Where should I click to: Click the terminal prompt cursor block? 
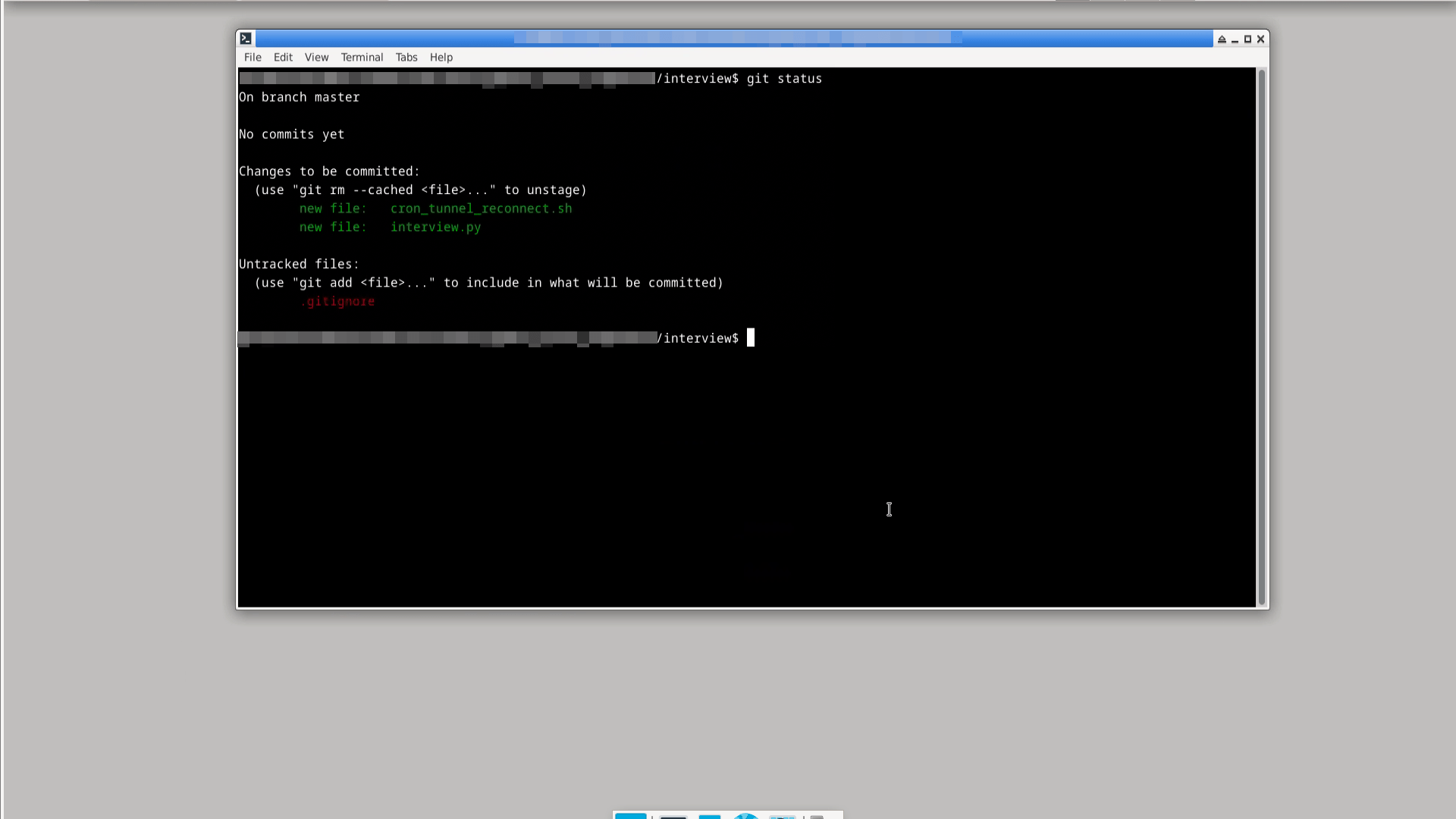click(x=751, y=337)
